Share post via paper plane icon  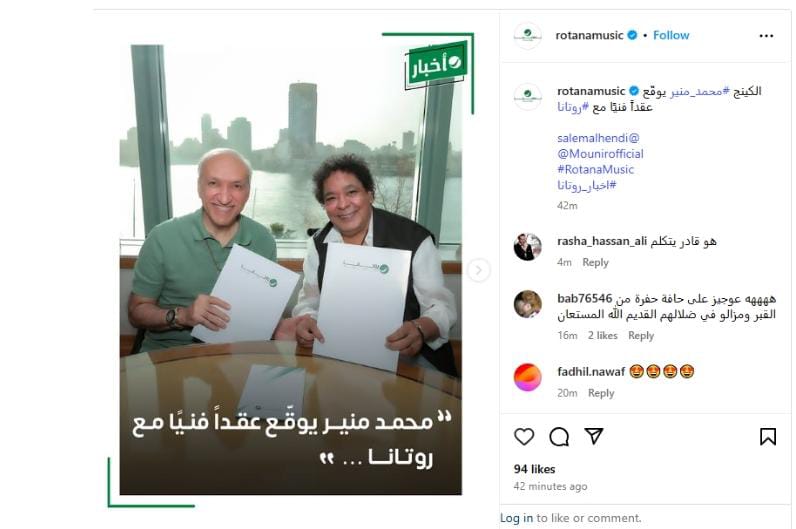click(593, 436)
